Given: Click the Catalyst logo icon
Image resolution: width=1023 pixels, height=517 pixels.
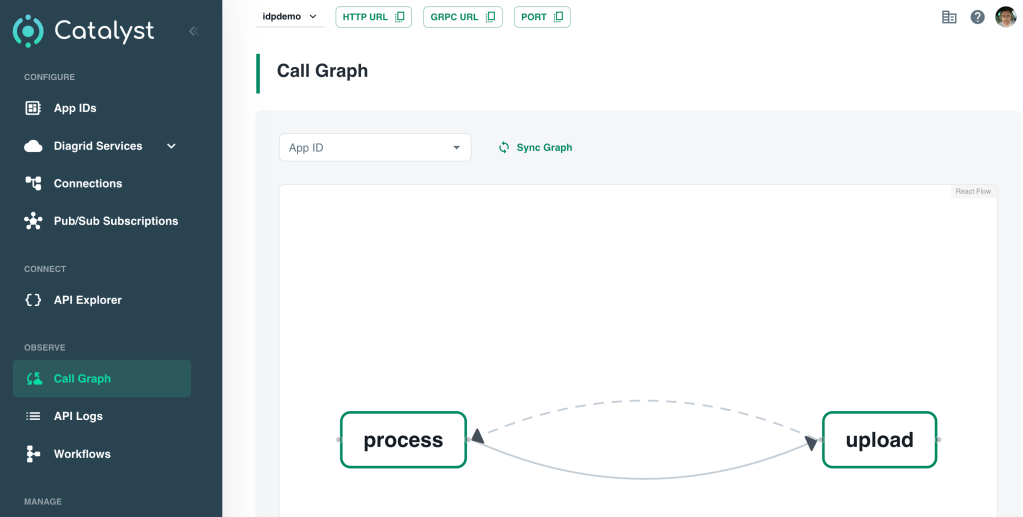Looking at the screenshot, I should [28, 31].
